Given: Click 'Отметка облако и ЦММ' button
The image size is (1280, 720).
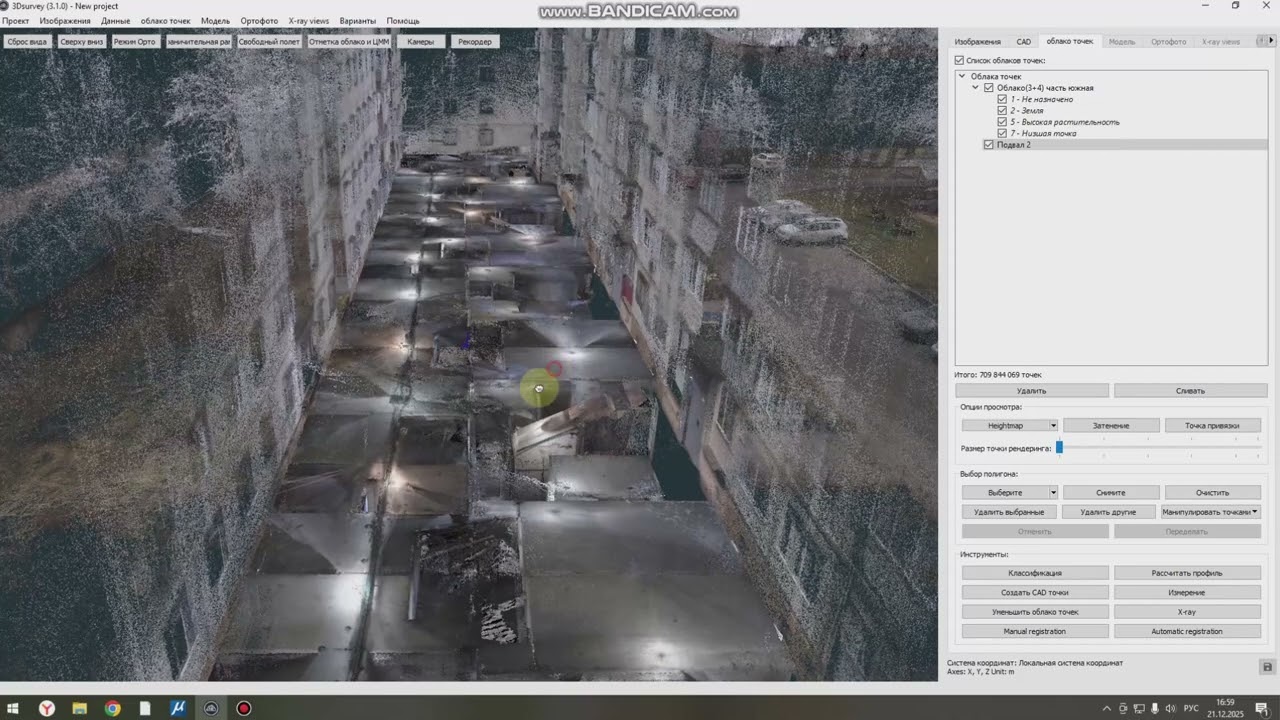Looking at the screenshot, I should pyautogui.click(x=349, y=42).
